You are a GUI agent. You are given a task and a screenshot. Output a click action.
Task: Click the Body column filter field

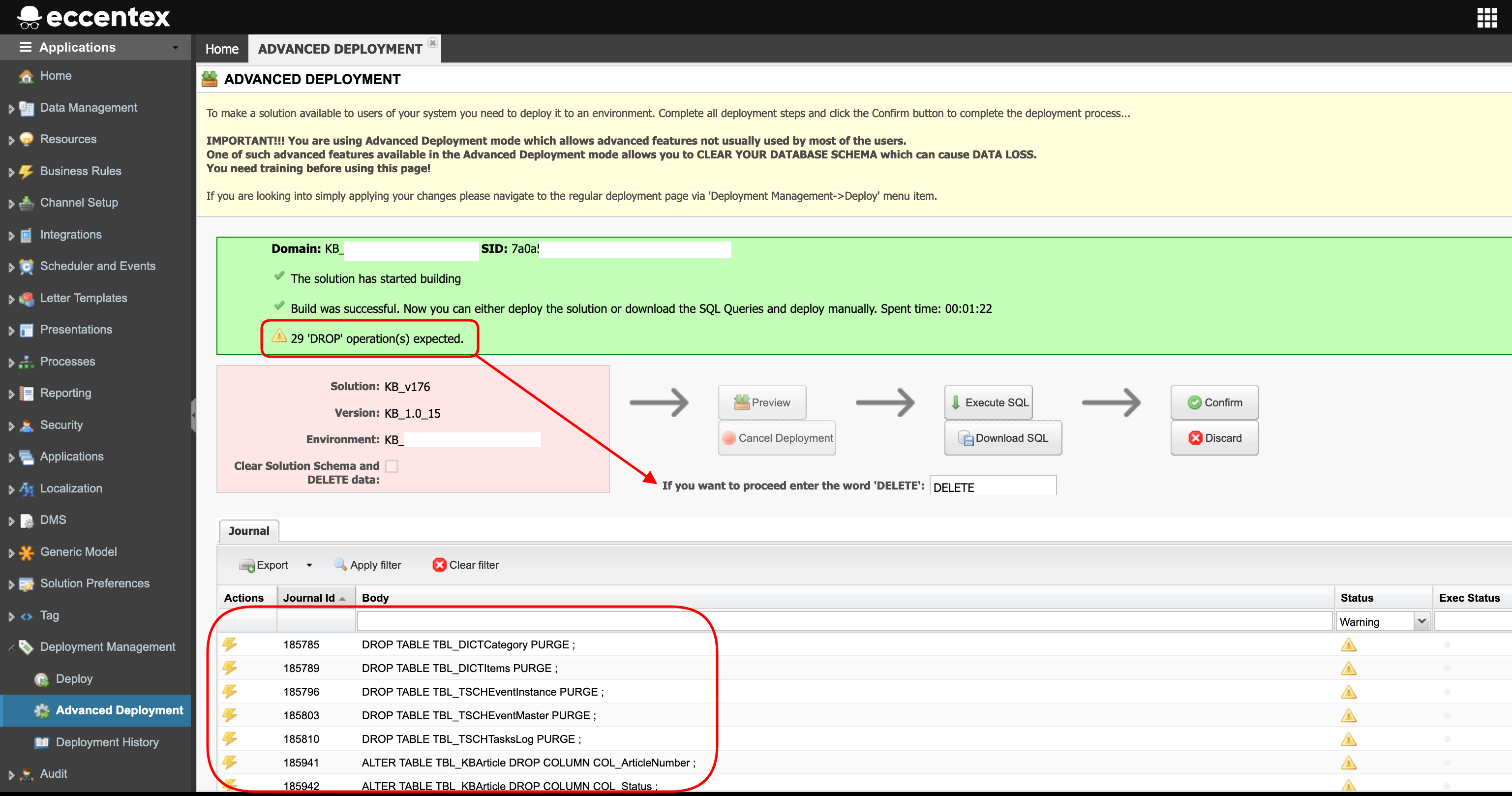(x=845, y=621)
